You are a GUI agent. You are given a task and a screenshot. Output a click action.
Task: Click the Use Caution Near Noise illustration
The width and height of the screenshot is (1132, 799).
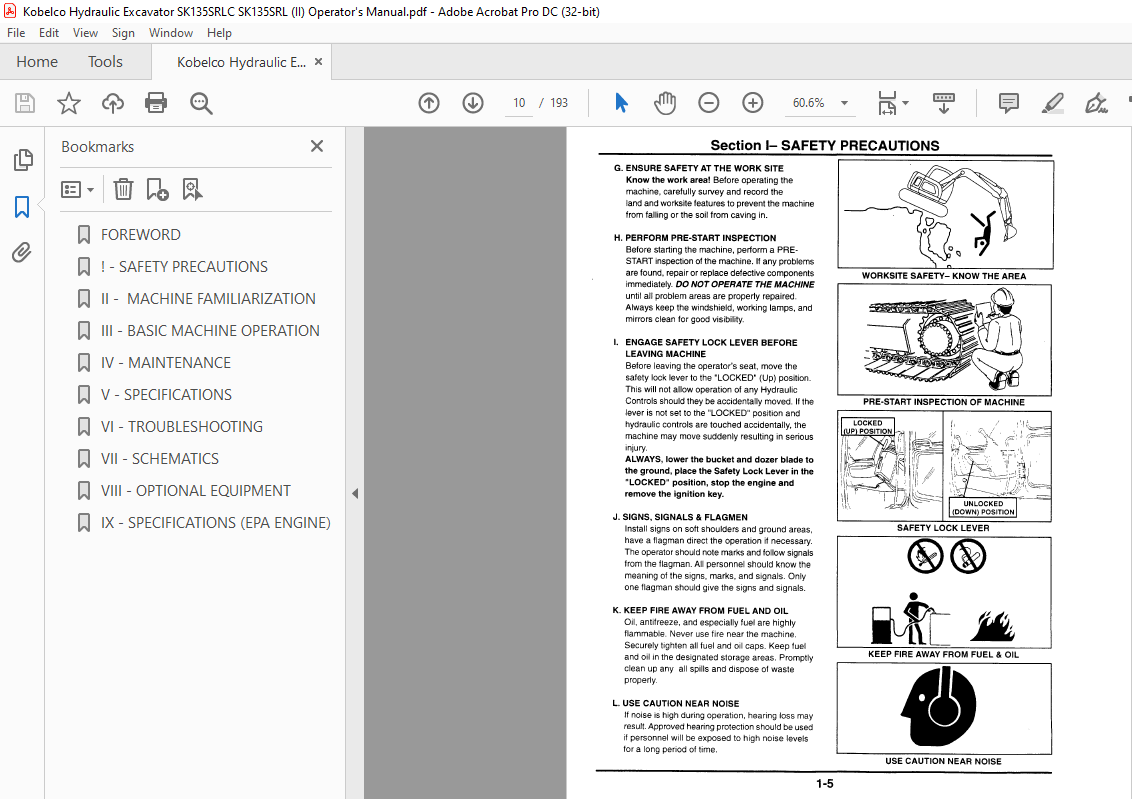[944, 708]
